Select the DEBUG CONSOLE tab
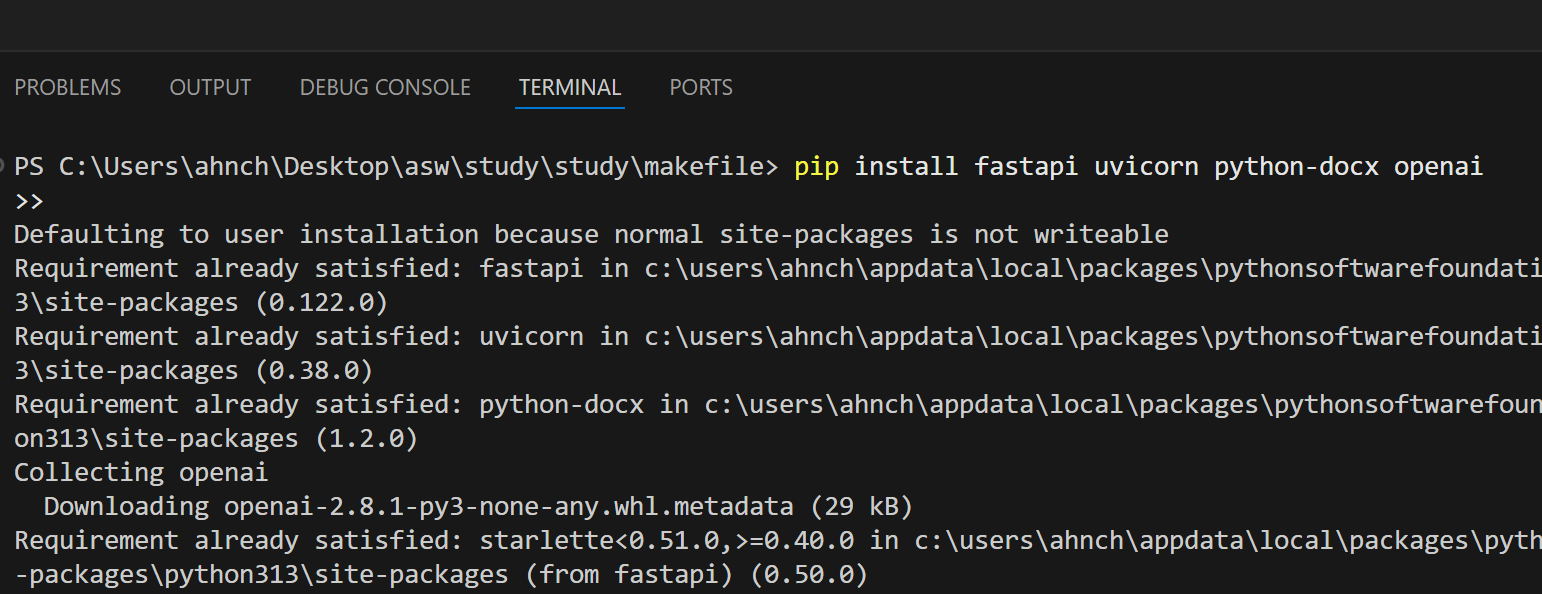 point(385,88)
